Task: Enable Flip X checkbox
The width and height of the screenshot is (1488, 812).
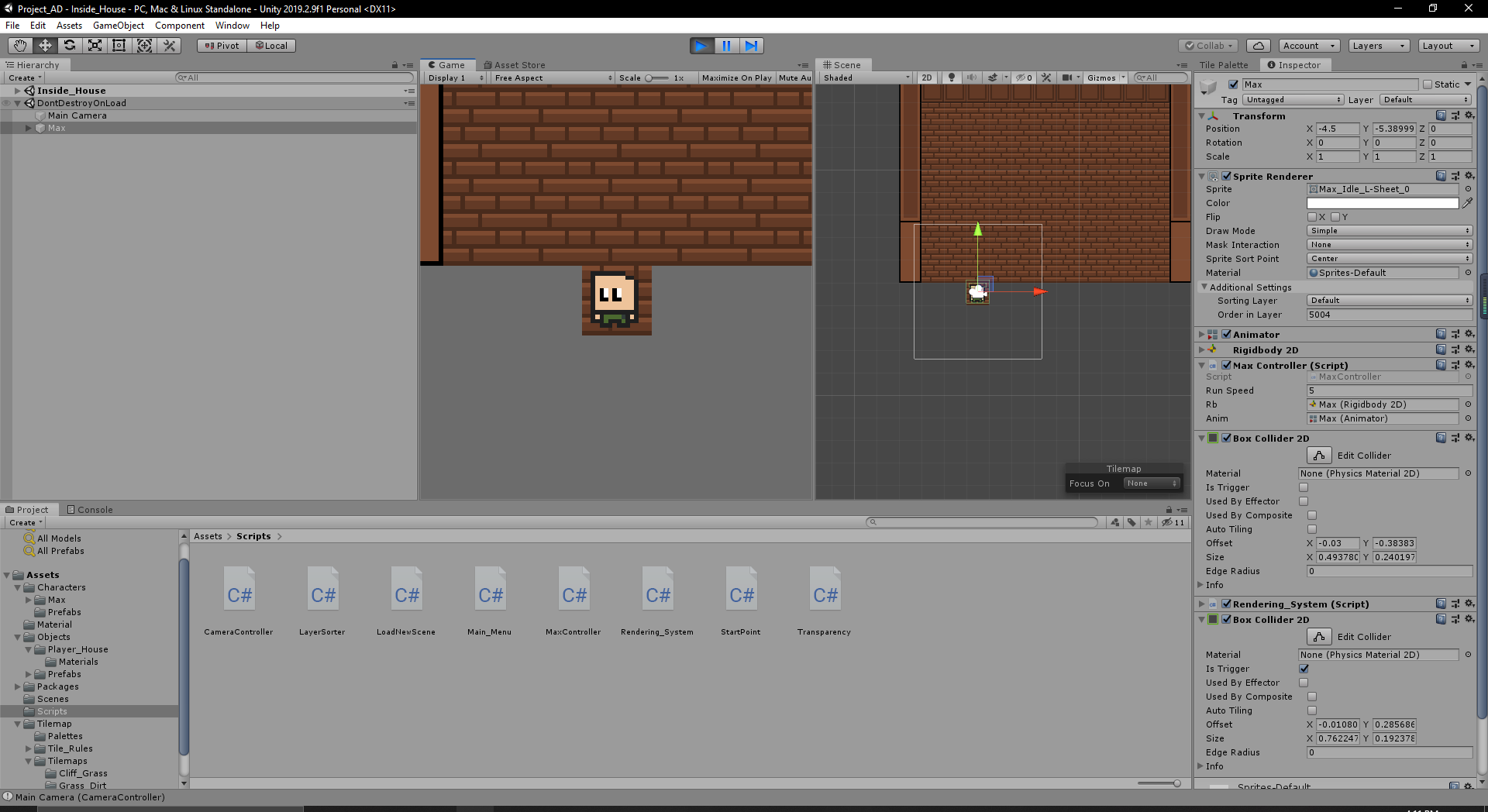Action: pyautogui.click(x=1312, y=217)
